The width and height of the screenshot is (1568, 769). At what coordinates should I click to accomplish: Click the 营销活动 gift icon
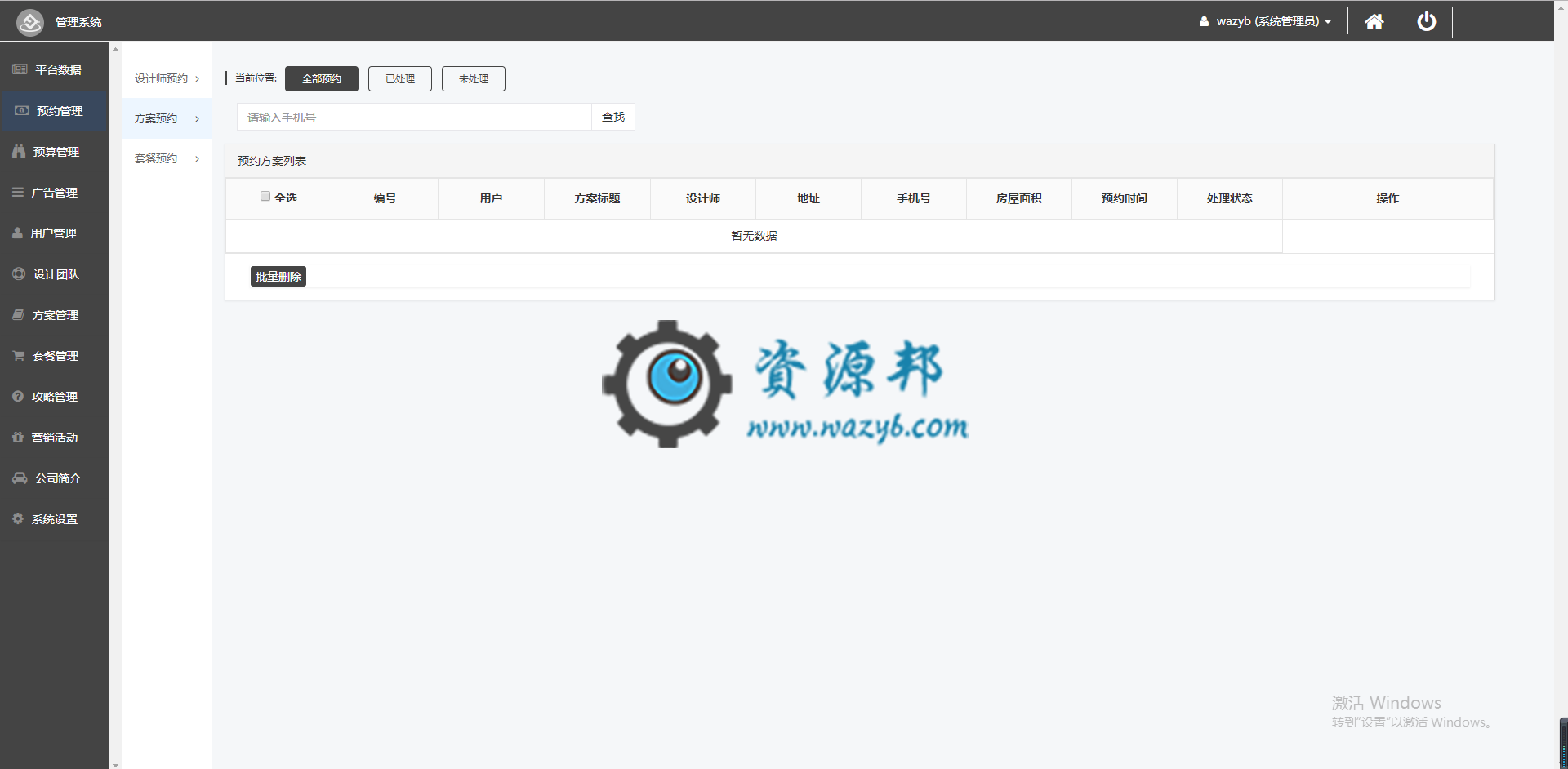click(x=18, y=437)
